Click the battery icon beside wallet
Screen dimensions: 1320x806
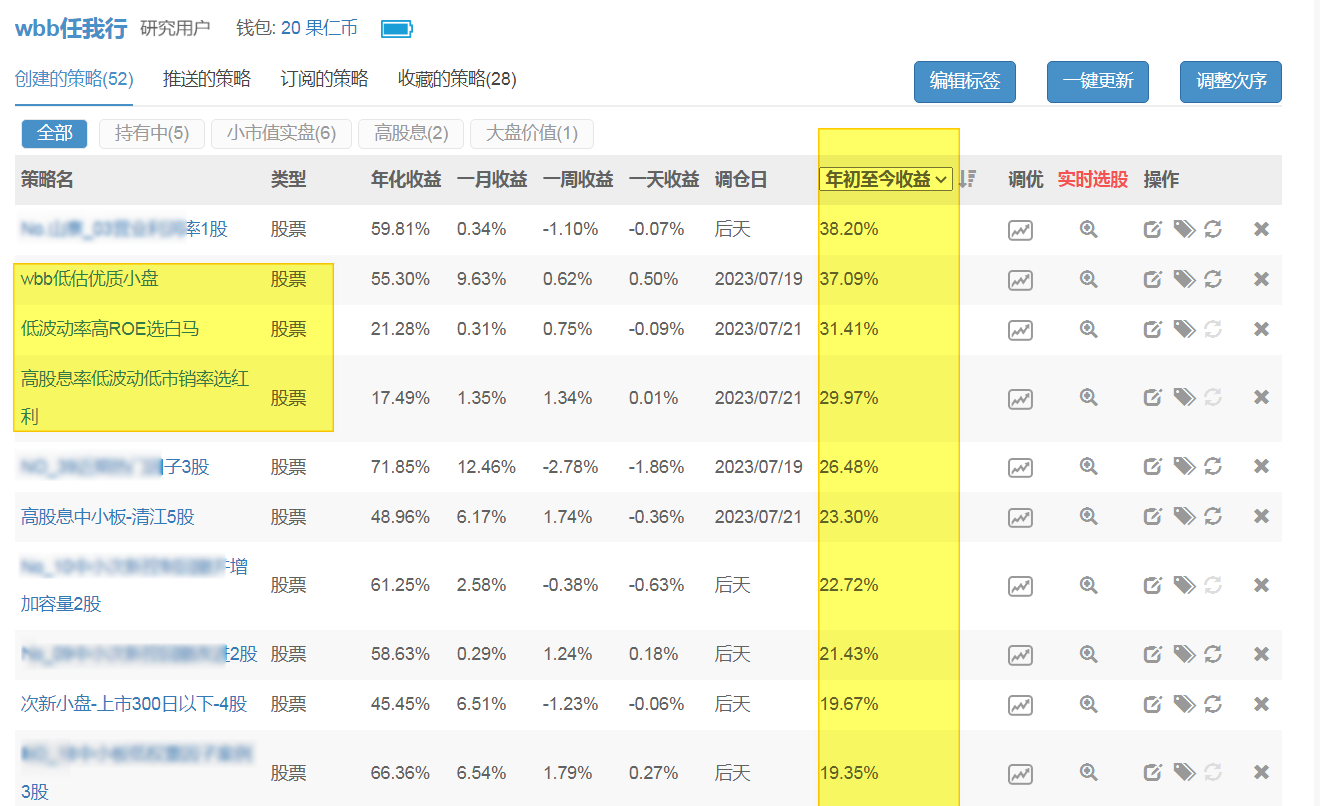(x=397, y=29)
